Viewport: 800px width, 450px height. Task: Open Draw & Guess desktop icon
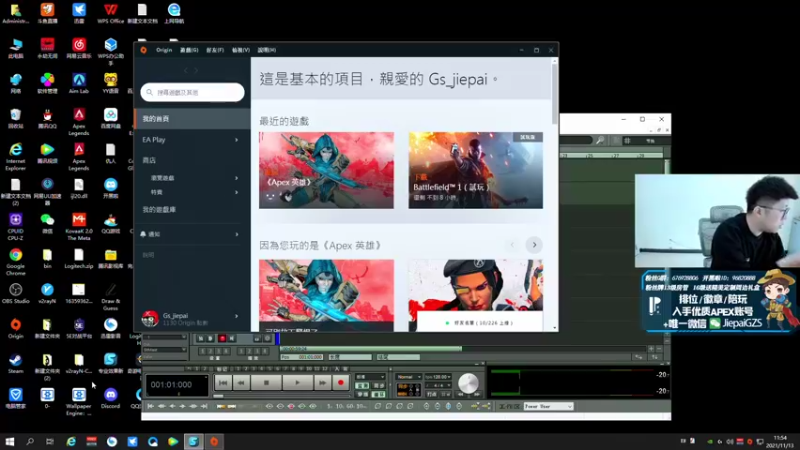[x=110, y=296]
